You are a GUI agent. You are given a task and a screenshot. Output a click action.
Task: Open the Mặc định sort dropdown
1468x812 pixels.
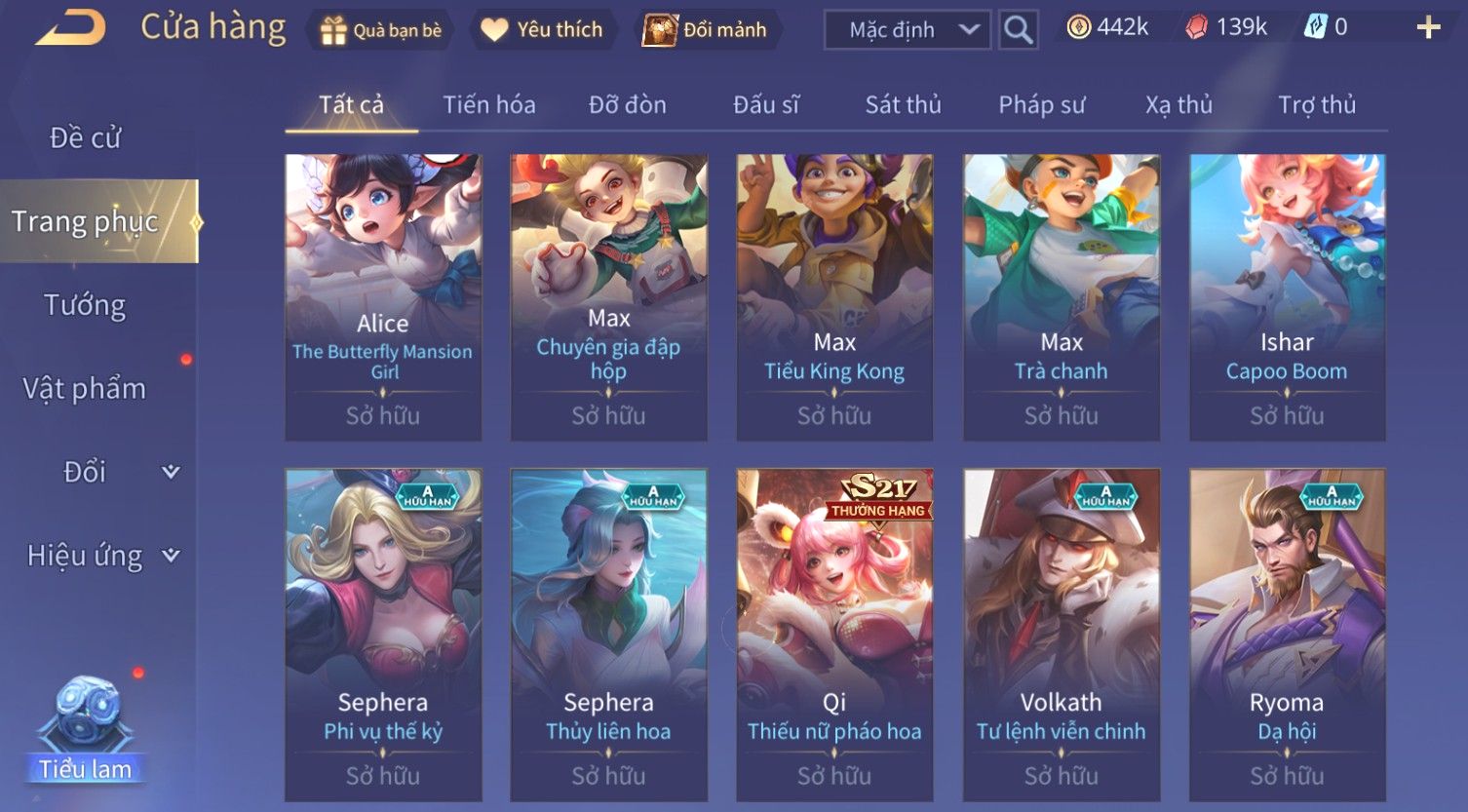coord(908,30)
